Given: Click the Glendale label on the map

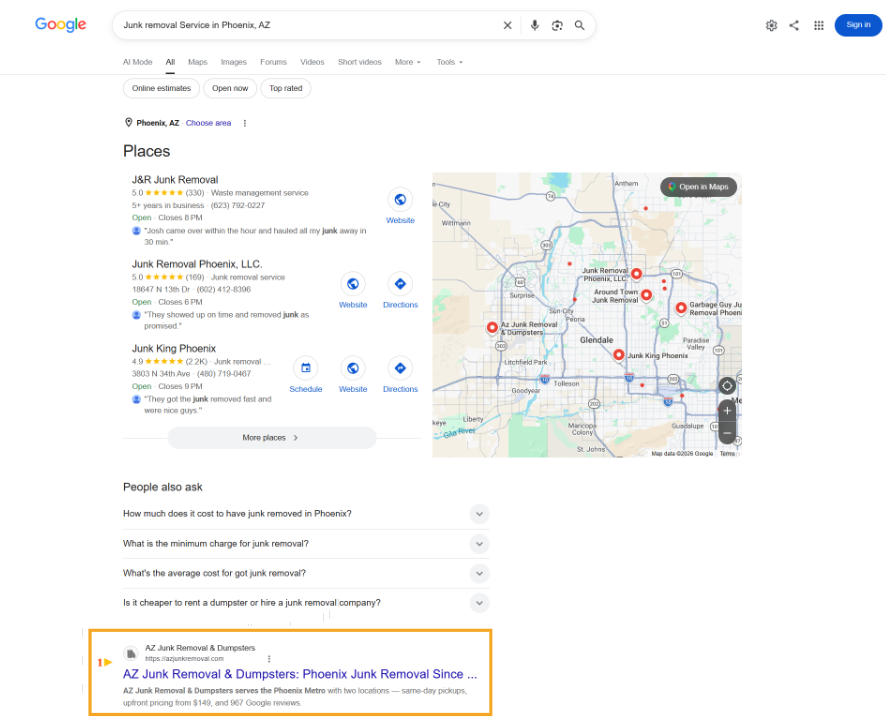Looking at the screenshot, I should (x=596, y=340).
